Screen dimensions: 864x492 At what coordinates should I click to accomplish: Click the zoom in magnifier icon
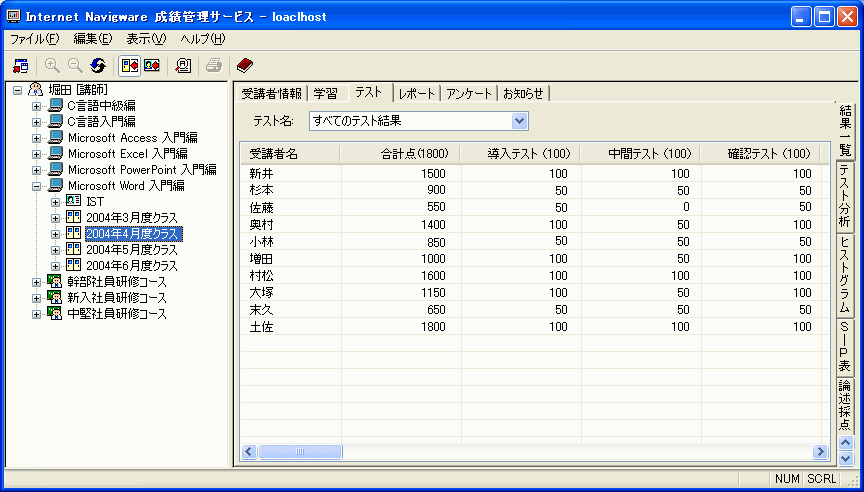click(52, 66)
